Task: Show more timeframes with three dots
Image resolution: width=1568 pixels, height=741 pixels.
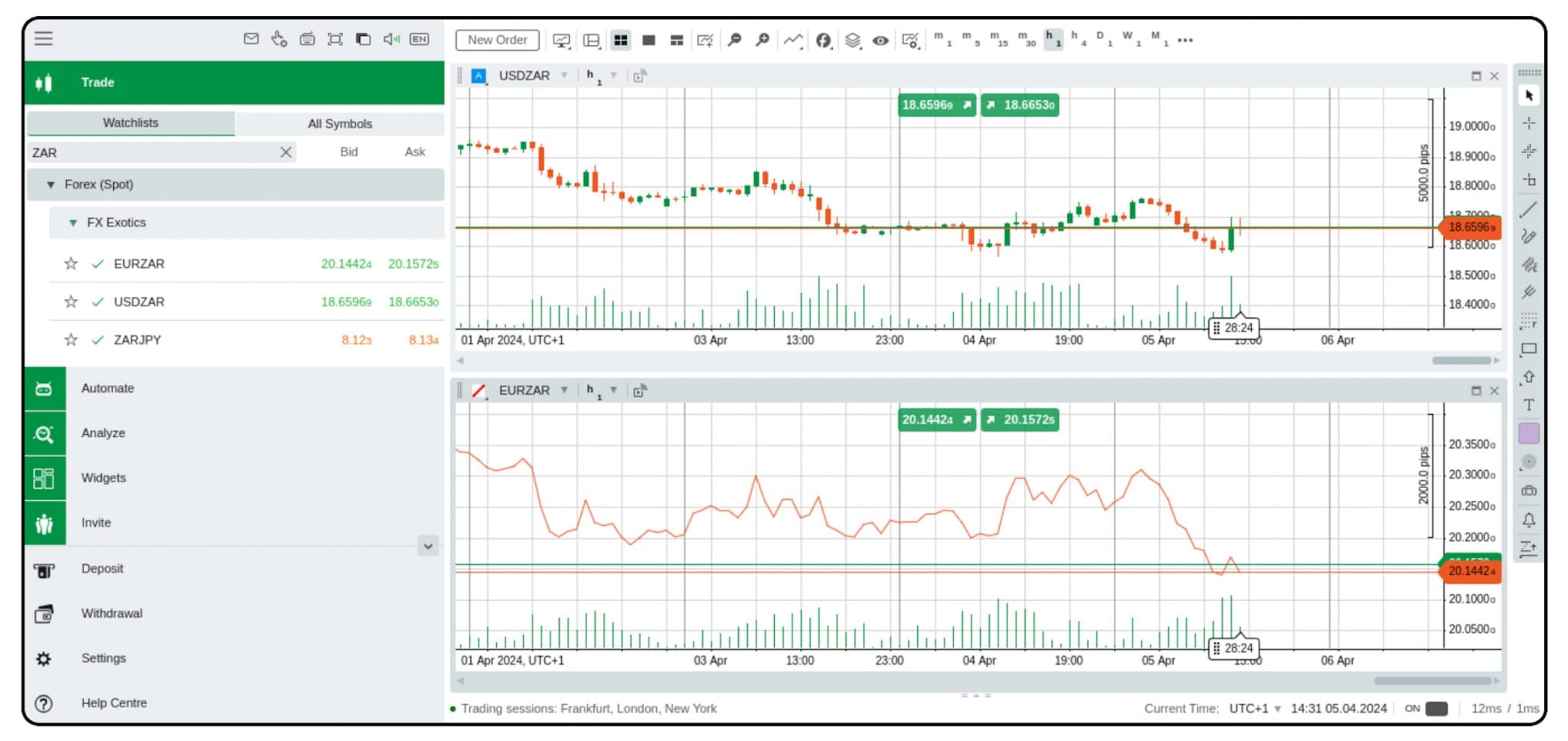Action: [1185, 40]
